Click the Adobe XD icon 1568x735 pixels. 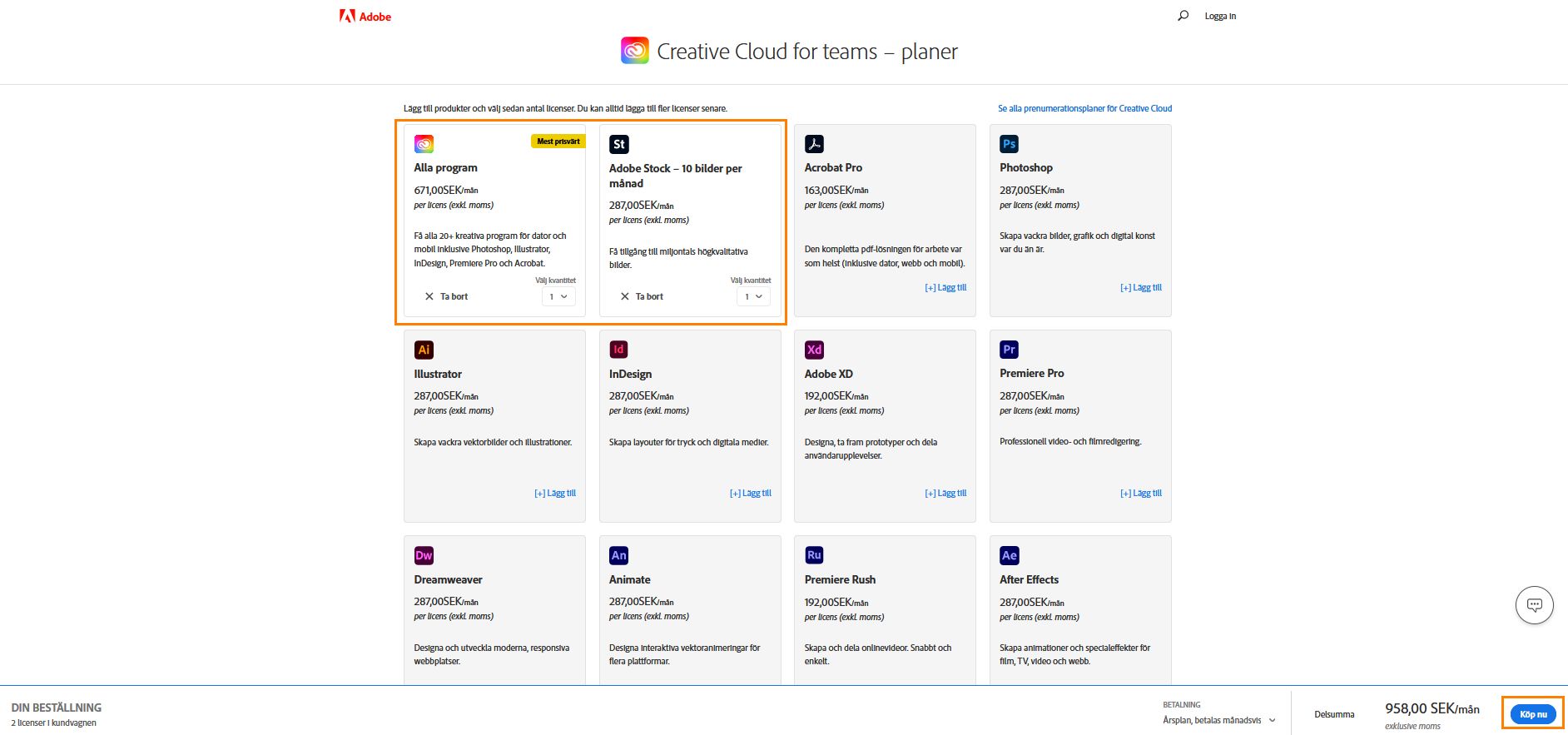coord(814,350)
